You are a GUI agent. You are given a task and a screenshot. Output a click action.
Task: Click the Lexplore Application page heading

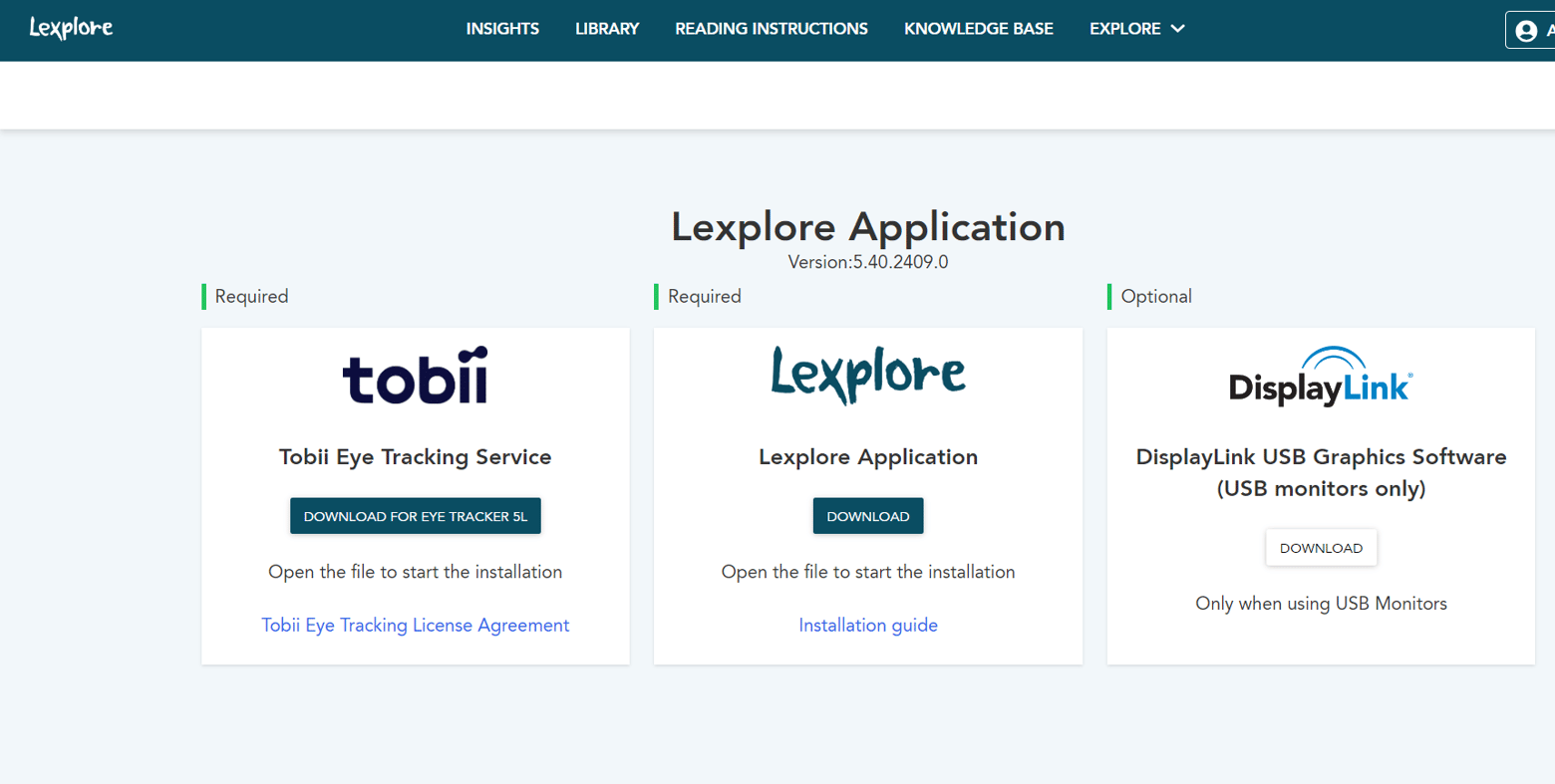click(867, 227)
